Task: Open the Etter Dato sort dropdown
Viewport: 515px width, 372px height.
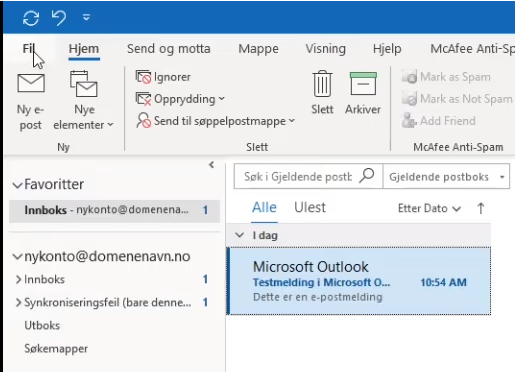Action: pyautogui.click(x=429, y=209)
